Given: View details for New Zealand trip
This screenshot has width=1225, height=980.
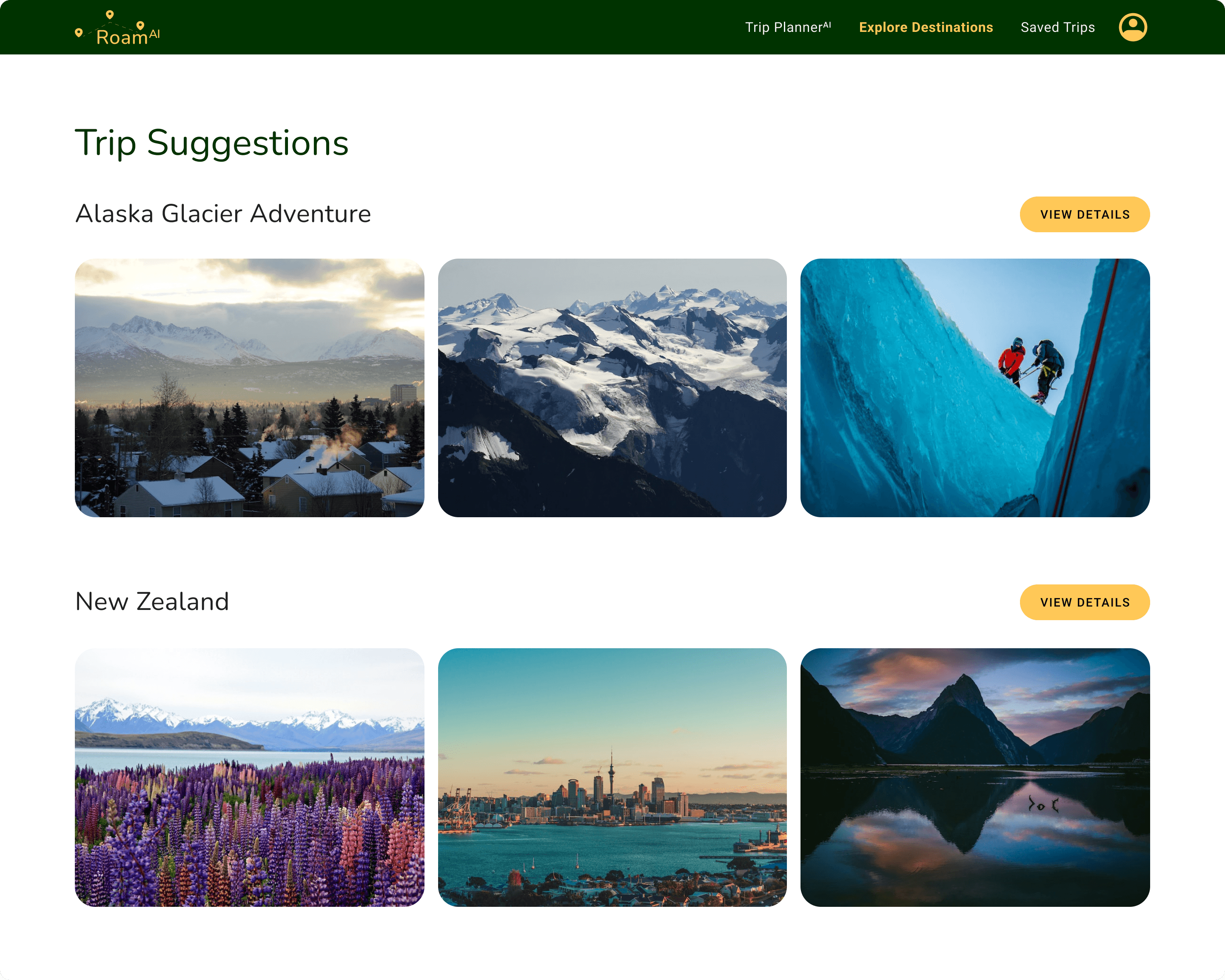Looking at the screenshot, I should 1084,601.
